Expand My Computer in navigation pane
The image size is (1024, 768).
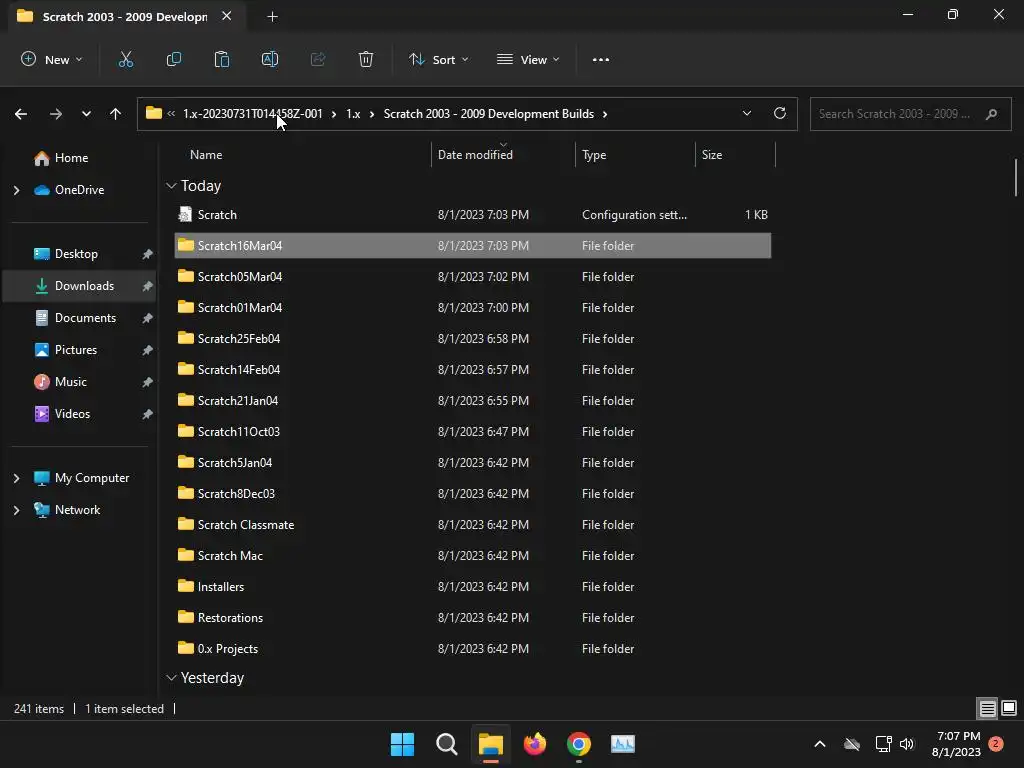(x=16, y=478)
